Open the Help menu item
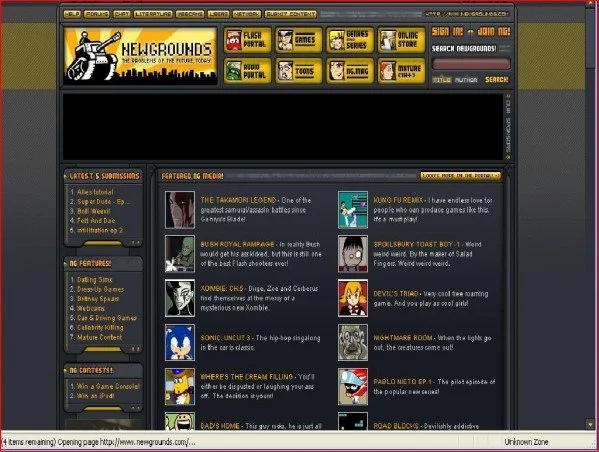The image size is (599, 452). point(72,14)
